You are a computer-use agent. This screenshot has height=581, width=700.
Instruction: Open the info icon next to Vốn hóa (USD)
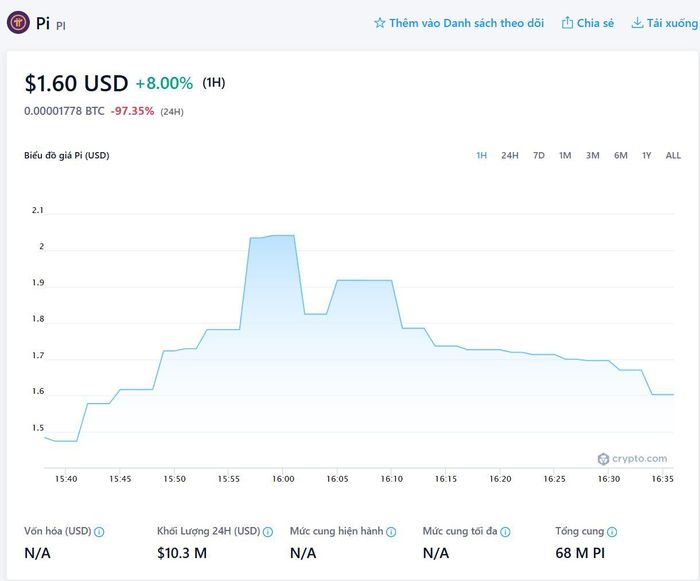click(x=100, y=532)
